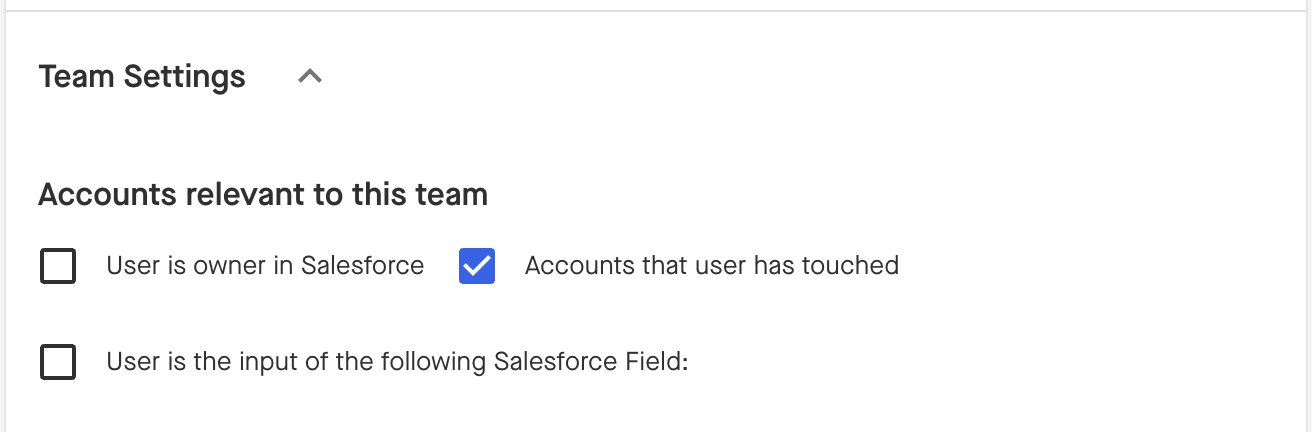
Task: Click the upward caret icon beside Team Settings
Action: (x=310, y=76)
